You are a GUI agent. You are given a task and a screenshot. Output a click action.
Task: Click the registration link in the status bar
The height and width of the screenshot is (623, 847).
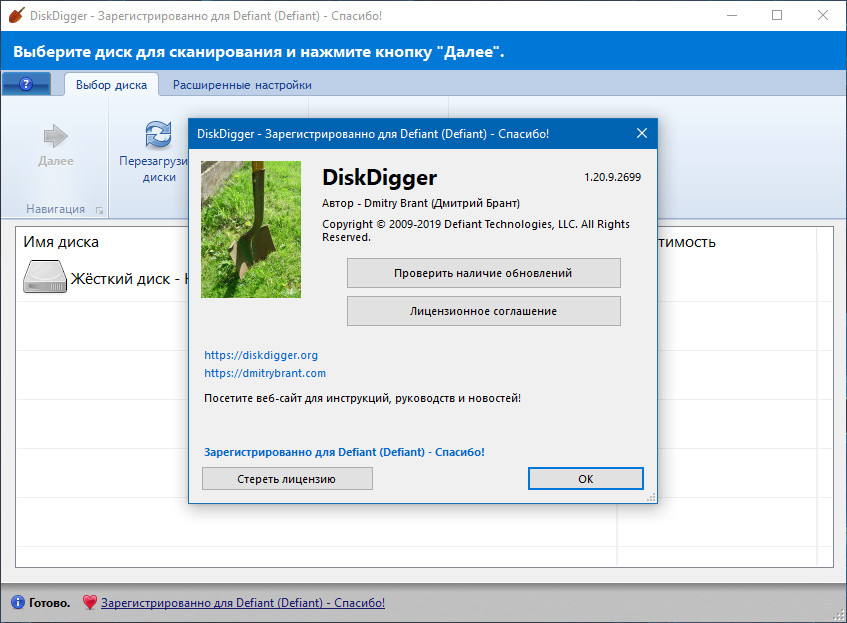pos(242,603)
